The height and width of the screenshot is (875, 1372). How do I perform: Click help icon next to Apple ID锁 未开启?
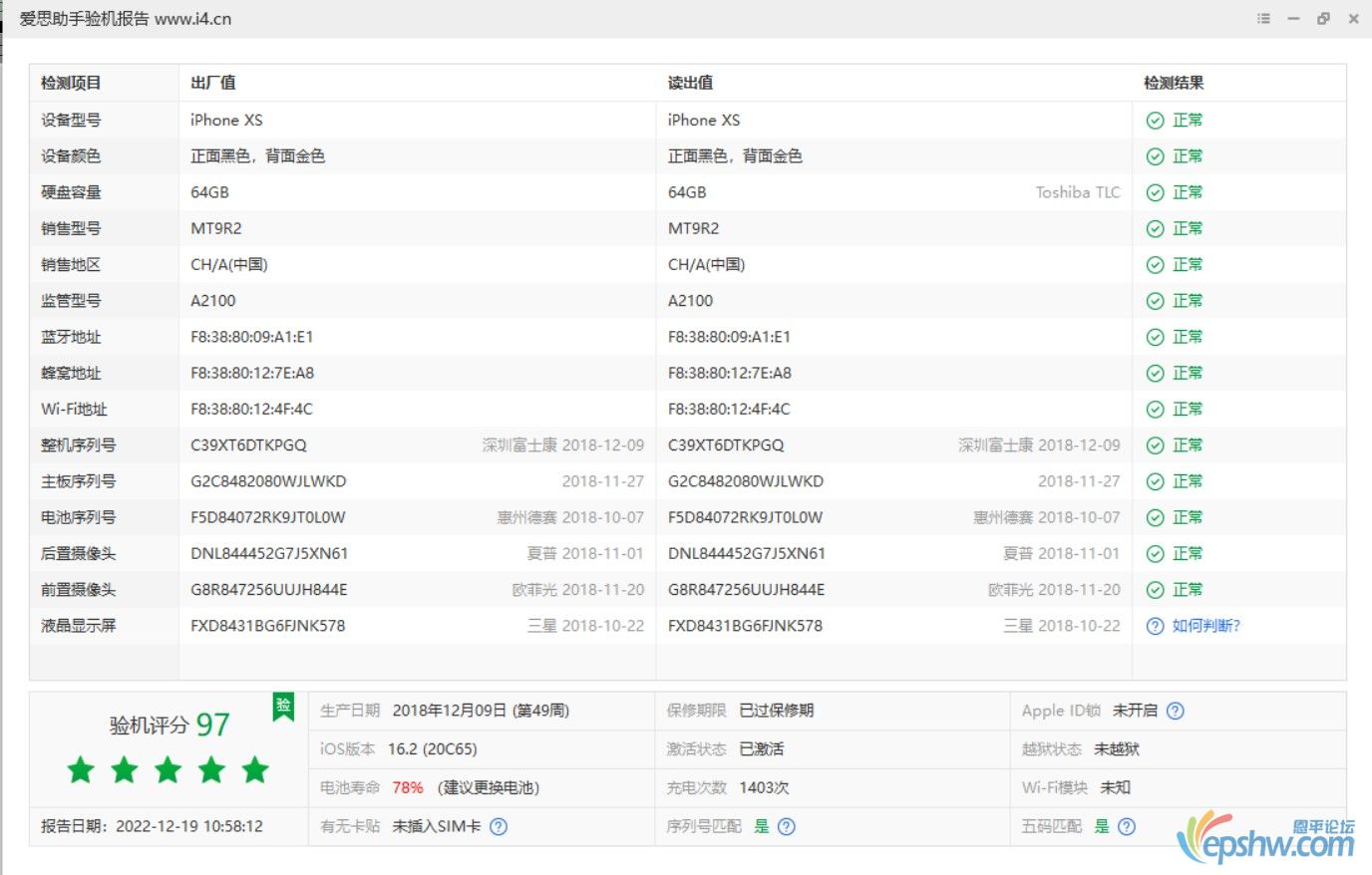tap(1176, 711)
